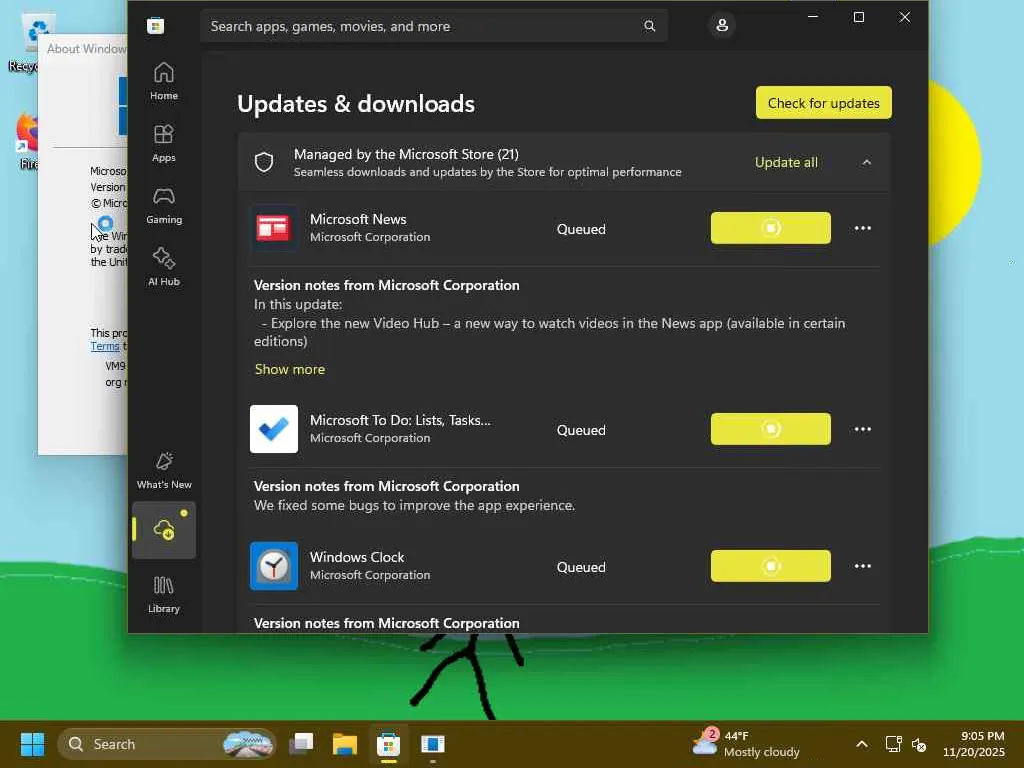Image resolution: width=1024 pixels, height=768 pixels.
Task: Expand News version notes with Show more
Action: [x=289, y=369]
